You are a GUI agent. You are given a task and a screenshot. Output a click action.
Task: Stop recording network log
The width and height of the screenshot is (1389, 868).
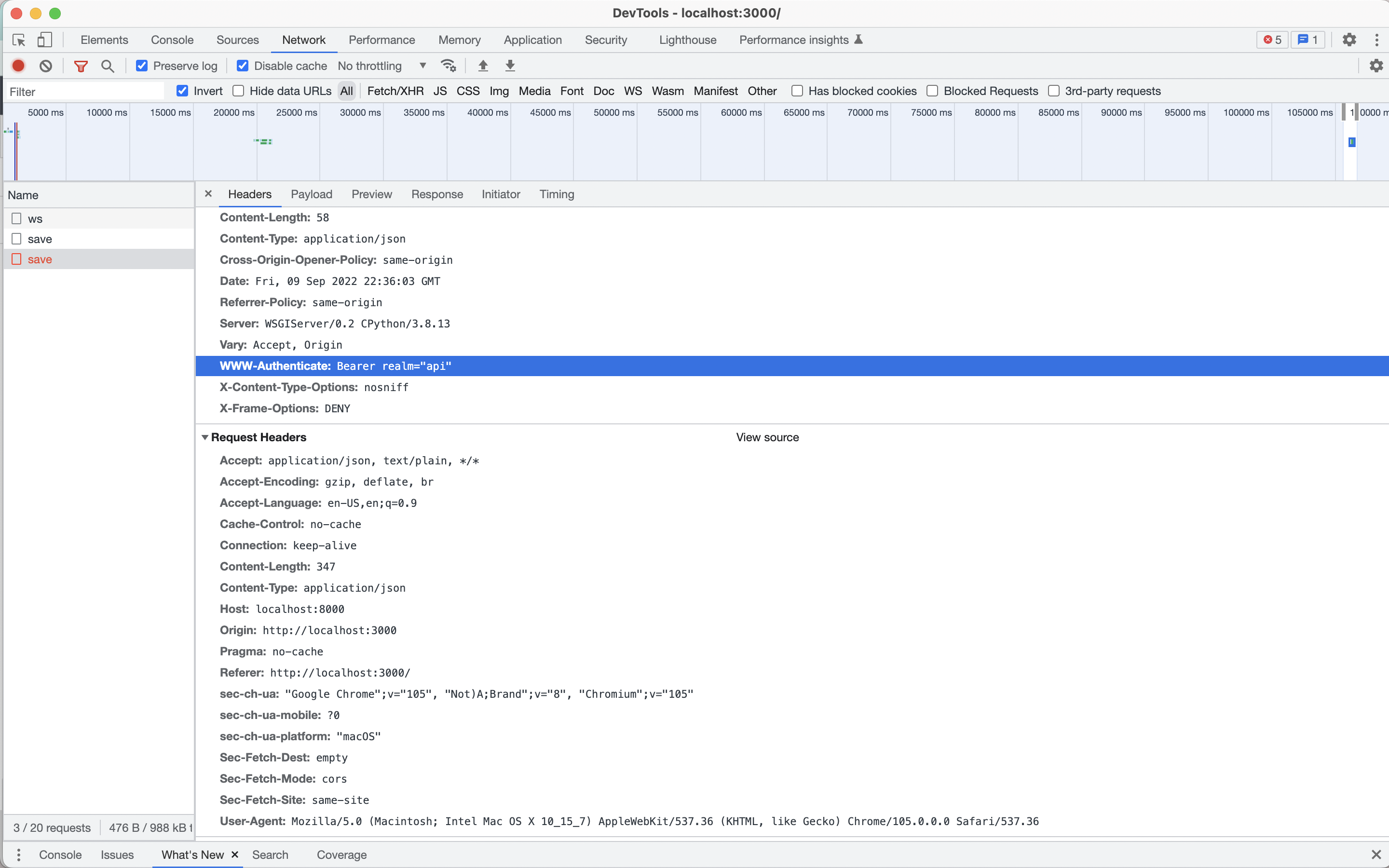click(18, 66)
